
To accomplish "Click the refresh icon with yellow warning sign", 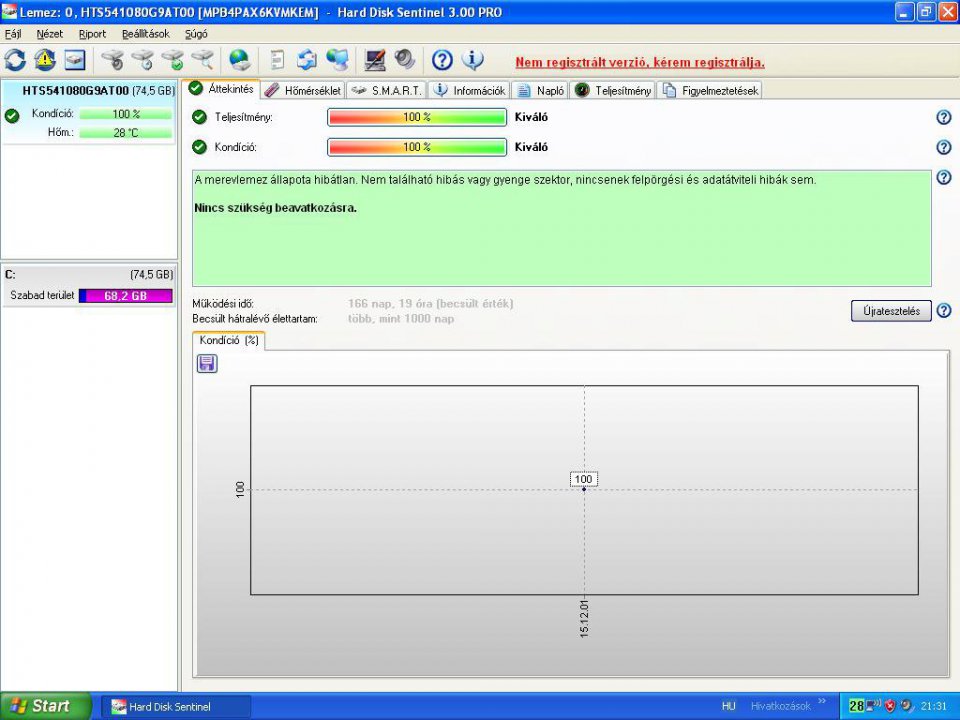I will tap(45, 60).
